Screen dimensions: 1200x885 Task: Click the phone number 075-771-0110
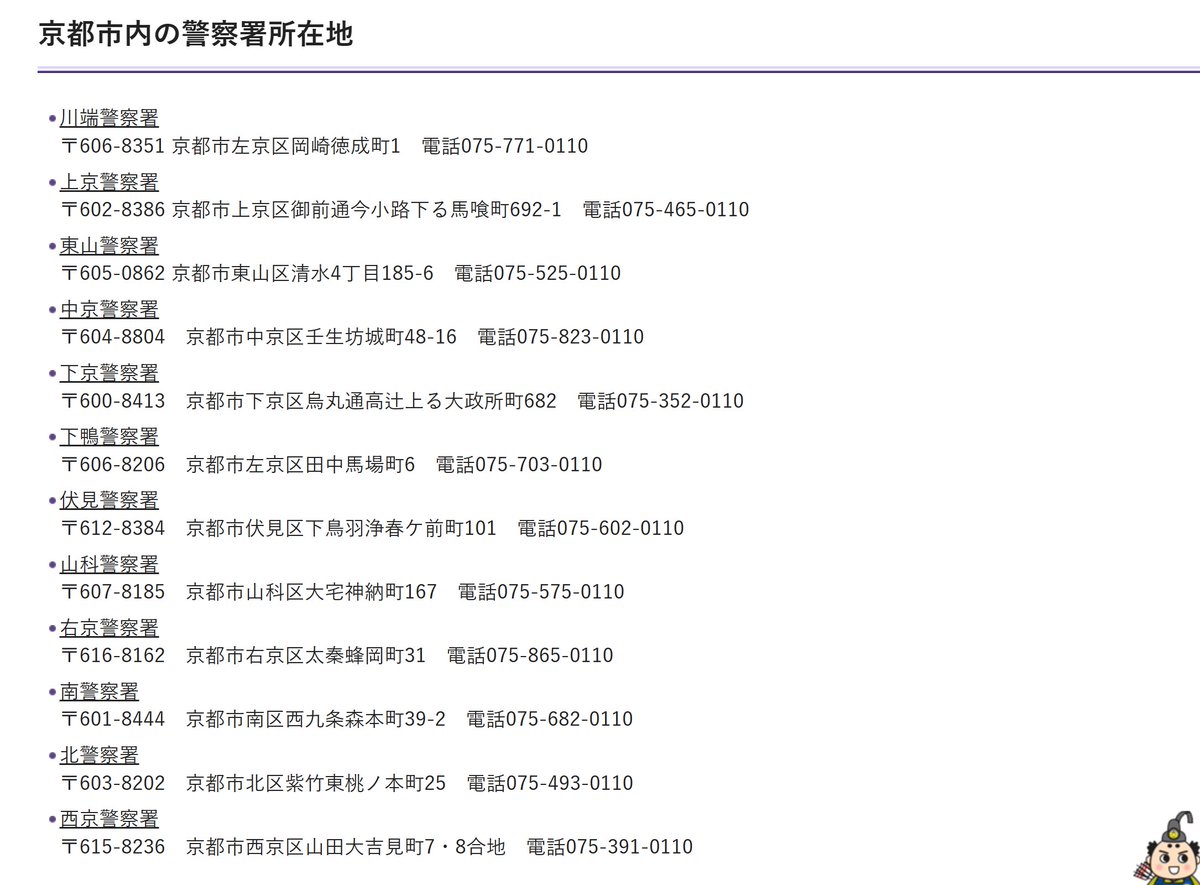point(525,146)
